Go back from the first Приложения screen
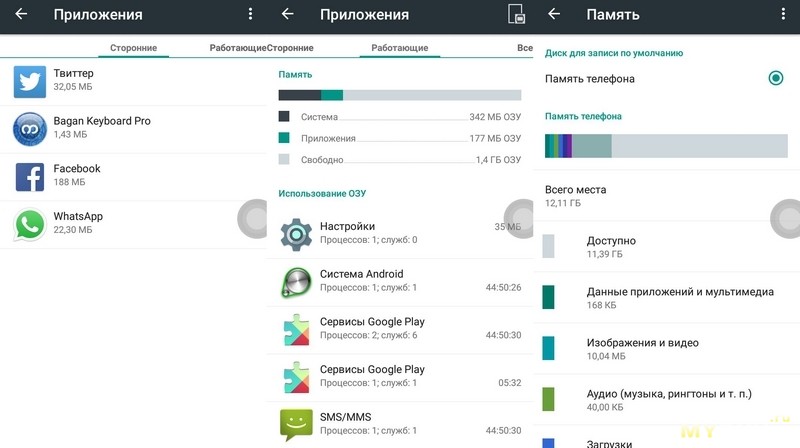The width and height of the screenshot is (800, 448). [x=21, y=14]
